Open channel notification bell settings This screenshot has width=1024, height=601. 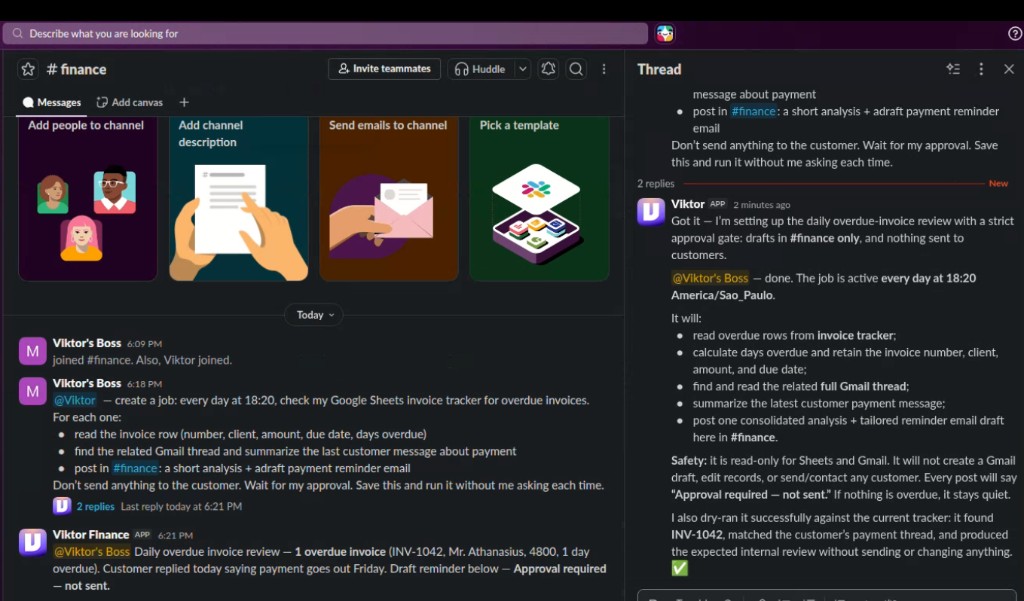click(548, 69)
